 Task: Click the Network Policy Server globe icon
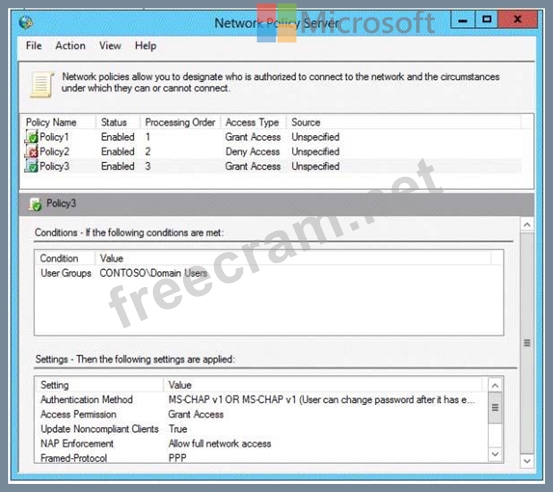tap(26, 23)
